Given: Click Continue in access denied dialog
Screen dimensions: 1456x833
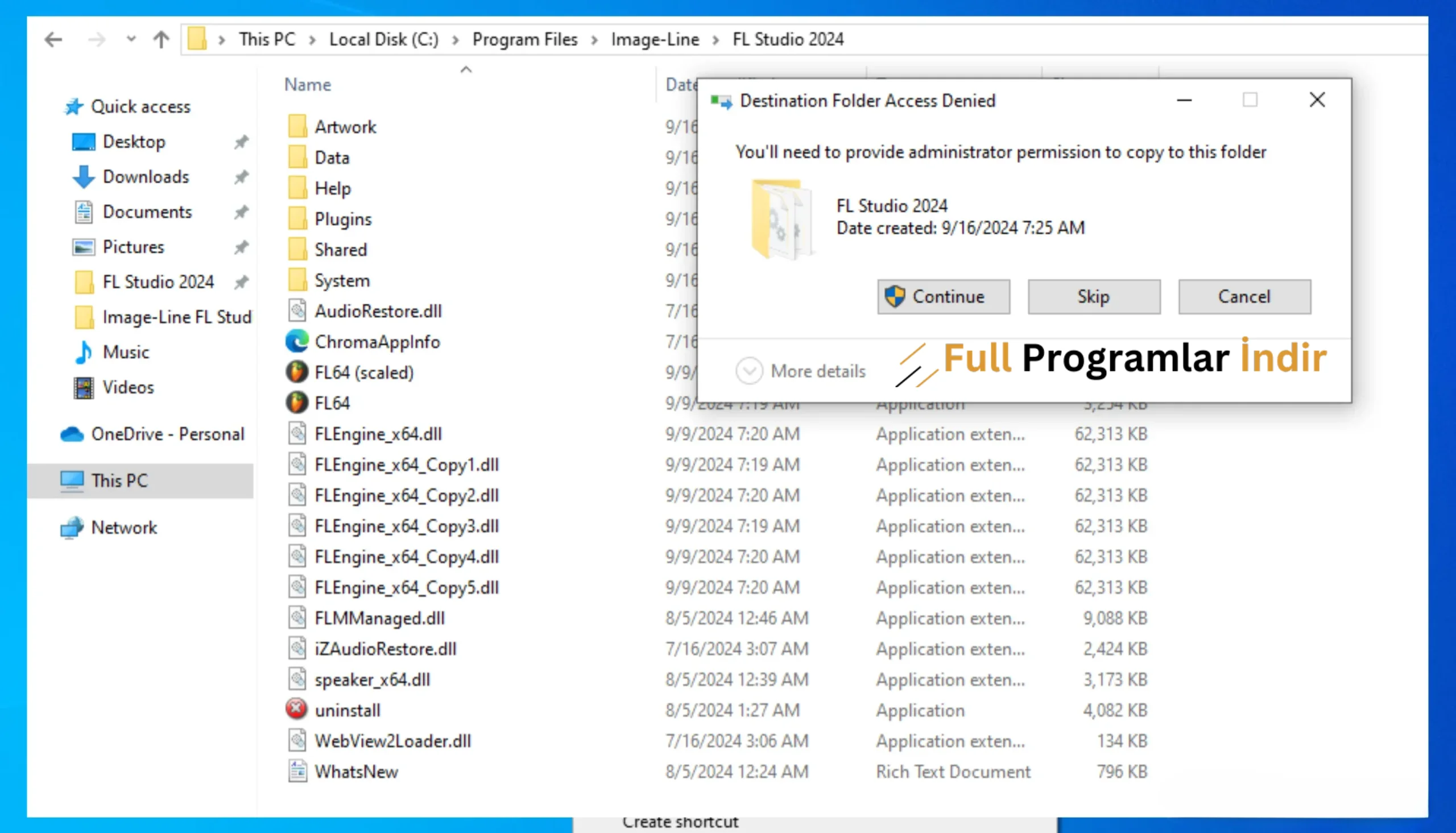Looking at the screenshot, I should coord(944,296).
